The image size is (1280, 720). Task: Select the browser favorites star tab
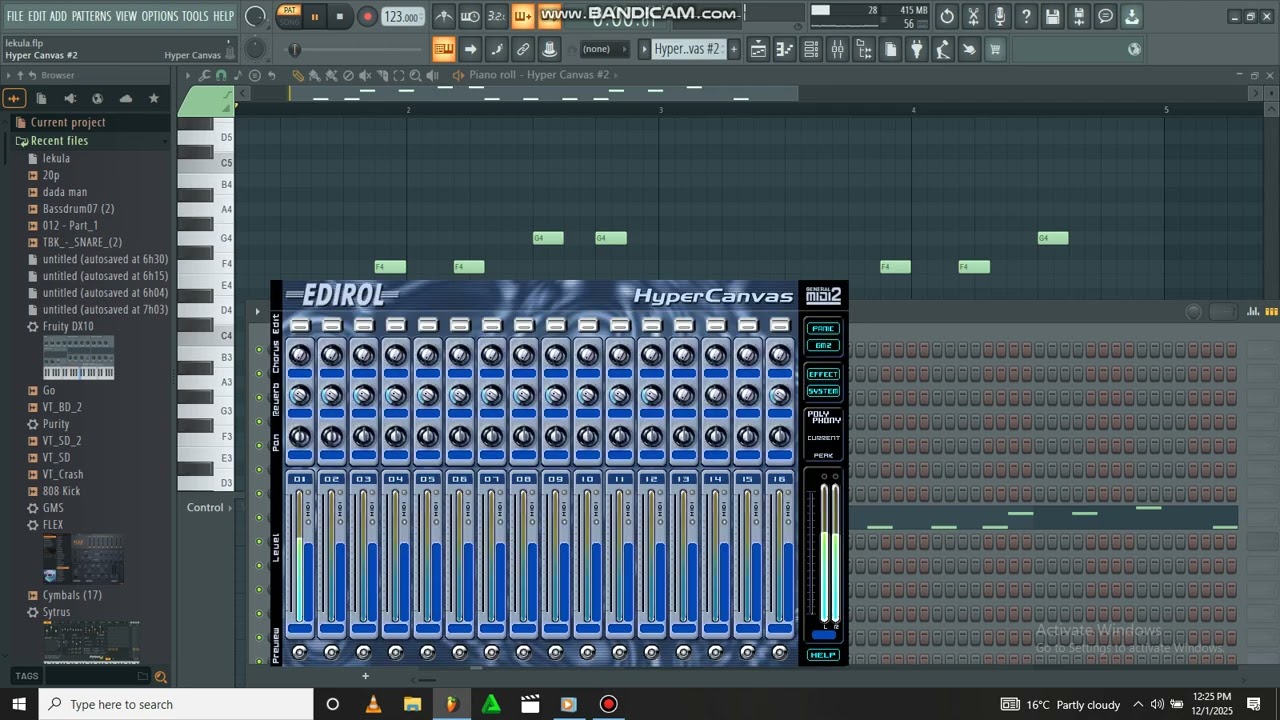click(154, 98)
